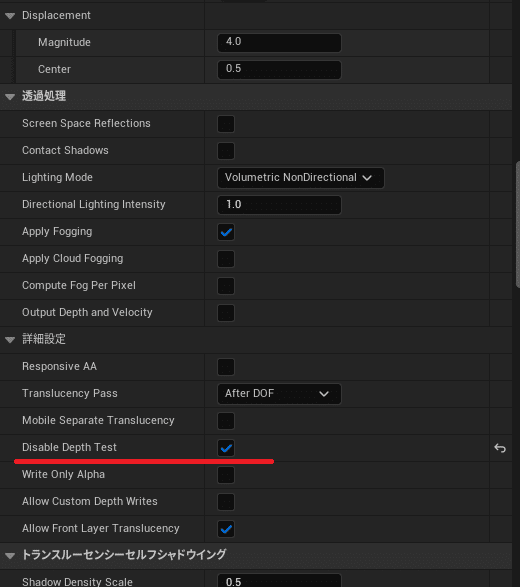Enable Output Depth and Velocity
This screenshot has height=587, width=520.
pyautogui.click(x=226, y=313)
